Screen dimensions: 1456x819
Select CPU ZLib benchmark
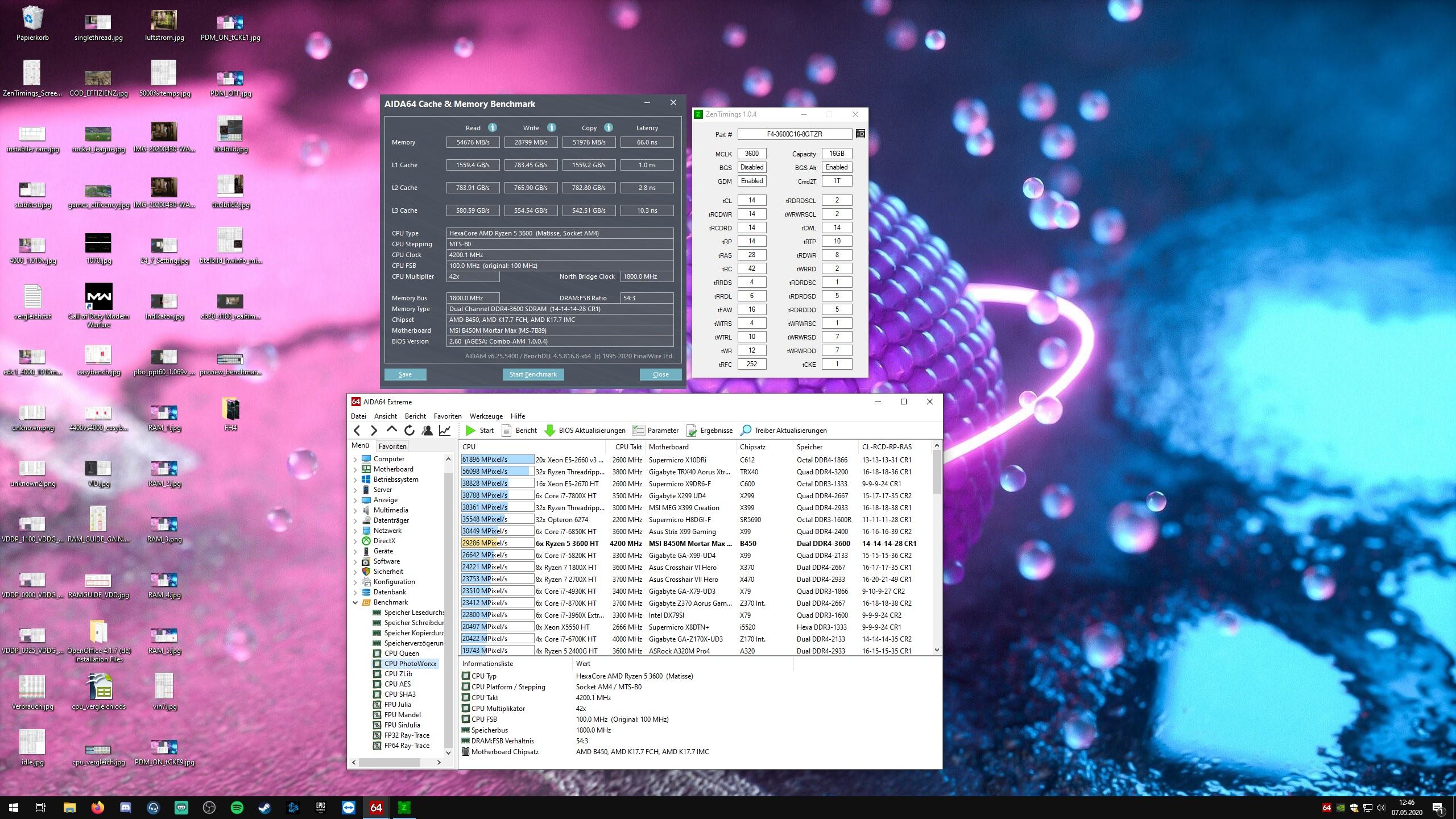tap(398, 674)
